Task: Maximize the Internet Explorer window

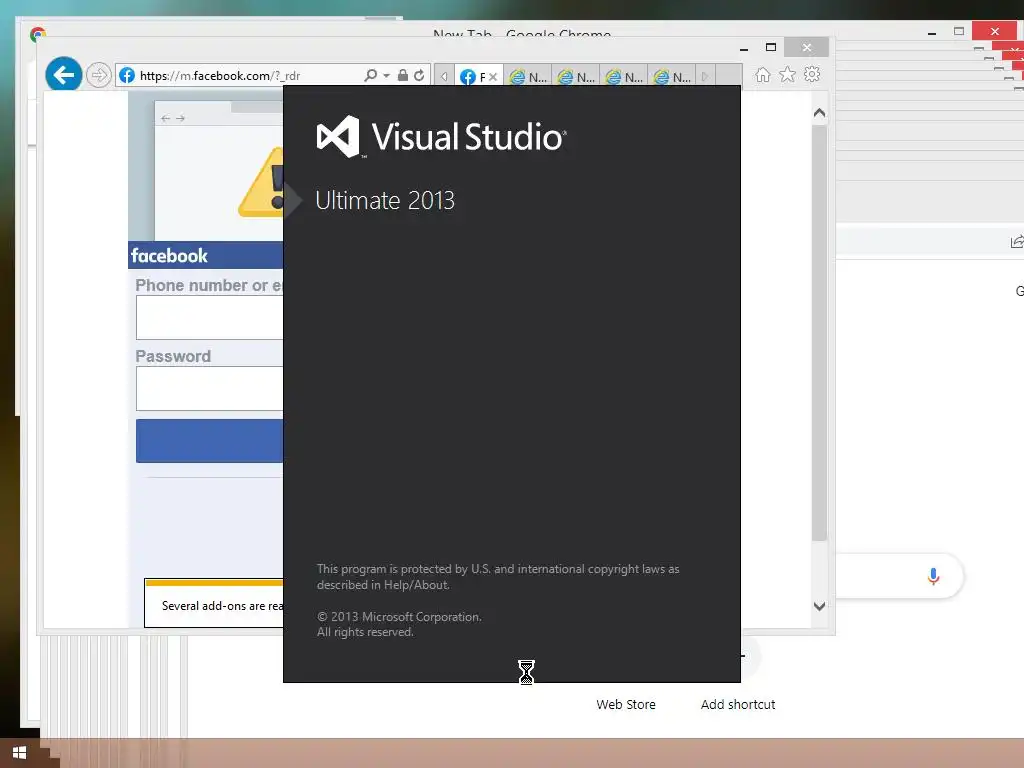Action: pyautogui.click(x=771, y=47)
